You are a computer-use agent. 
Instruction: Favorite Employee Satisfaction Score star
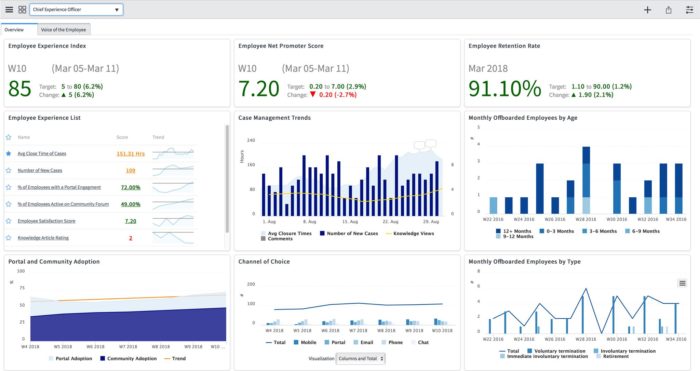(8, 221)
